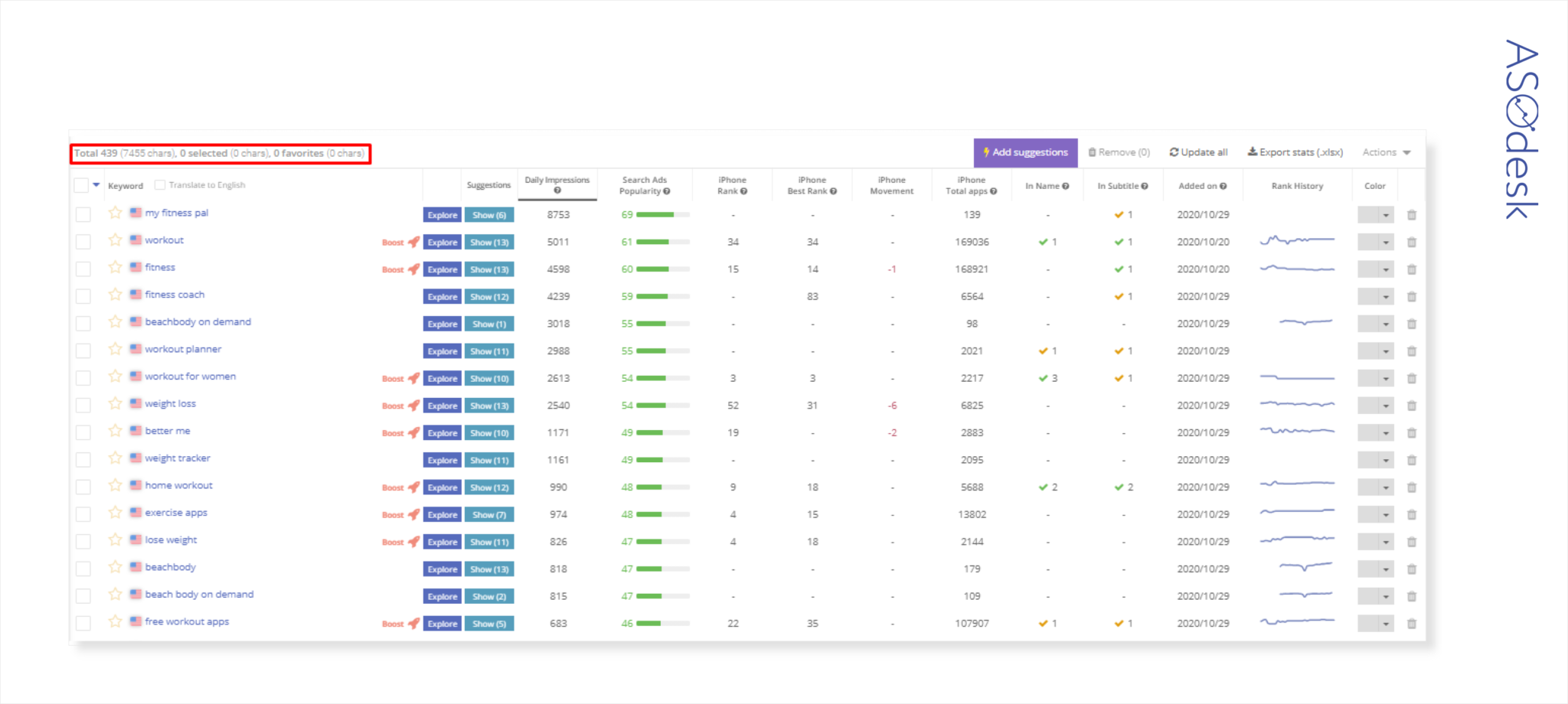Enable the Translate to English checkbox
This screenshot has width=1568, height=704.
160,185
